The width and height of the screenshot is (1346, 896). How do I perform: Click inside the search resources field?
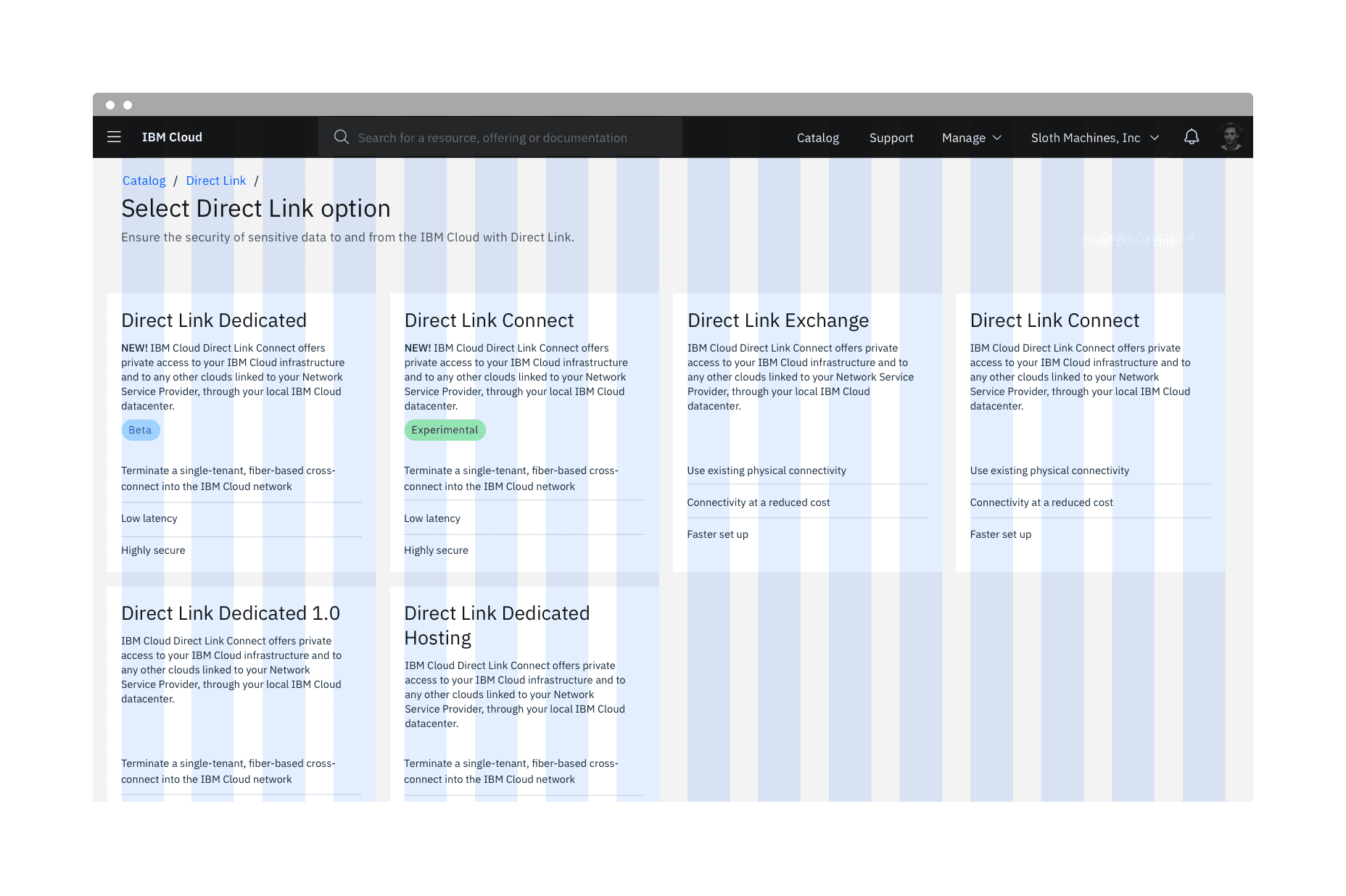point(508,137)
